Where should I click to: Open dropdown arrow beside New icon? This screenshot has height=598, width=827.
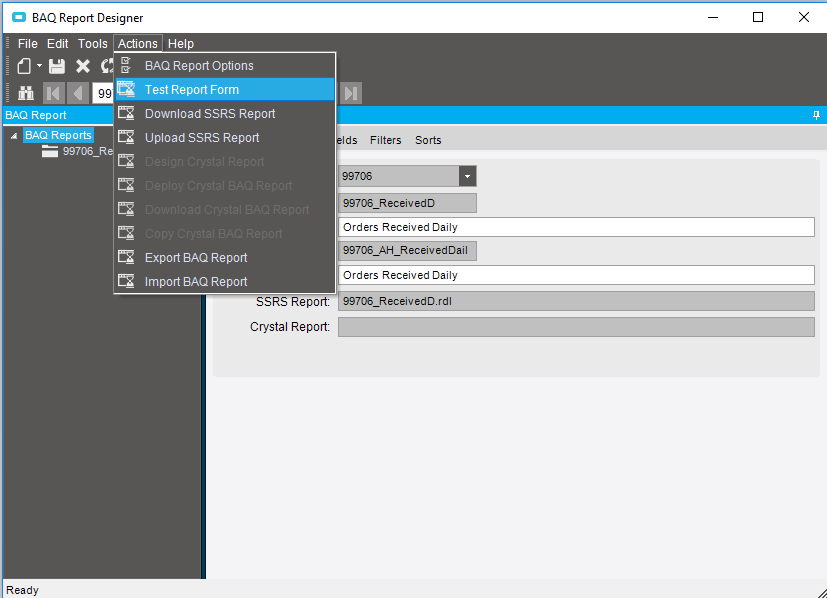click(40, 66)
